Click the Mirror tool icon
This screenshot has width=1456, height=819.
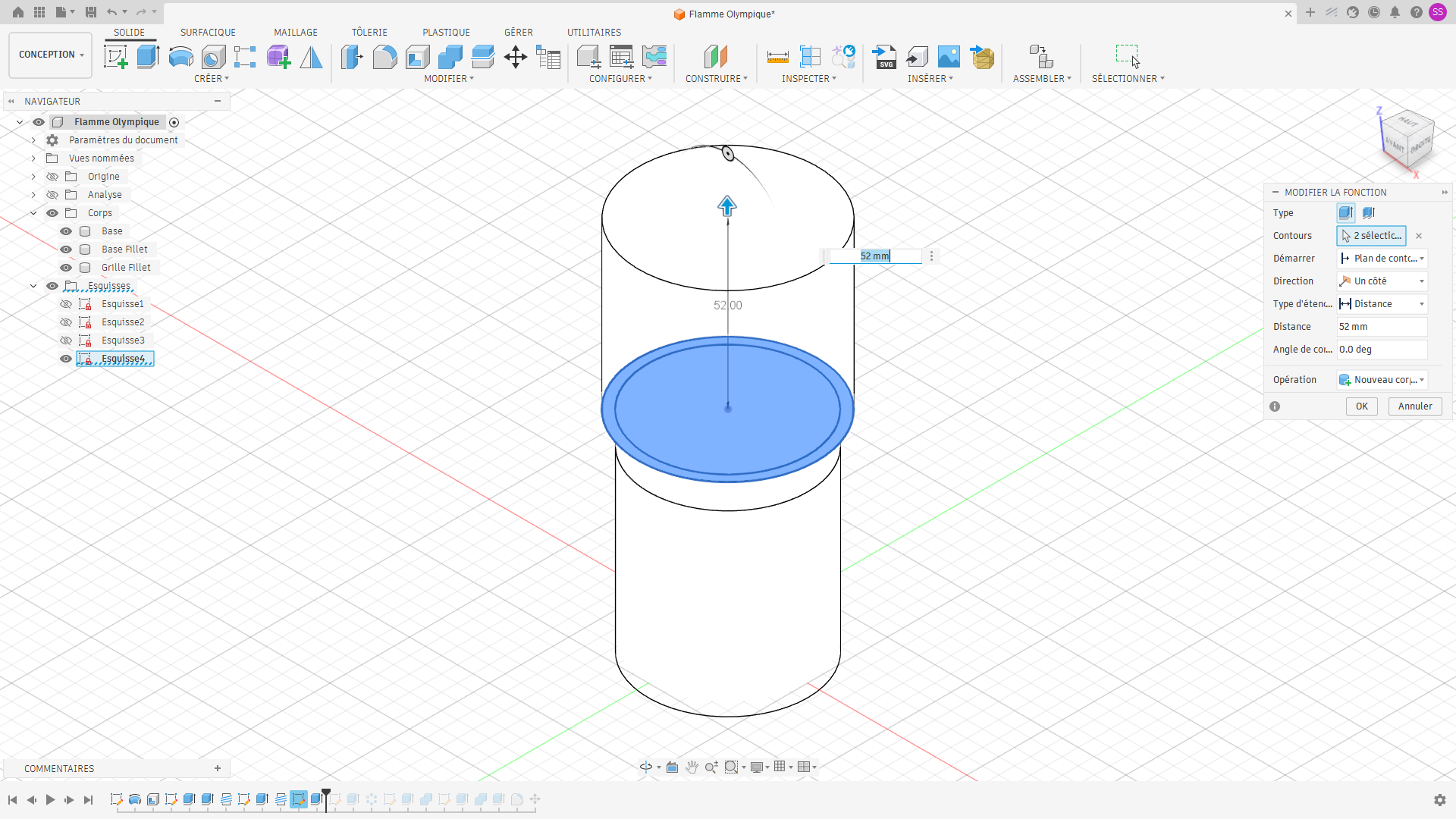coord(311,57)
